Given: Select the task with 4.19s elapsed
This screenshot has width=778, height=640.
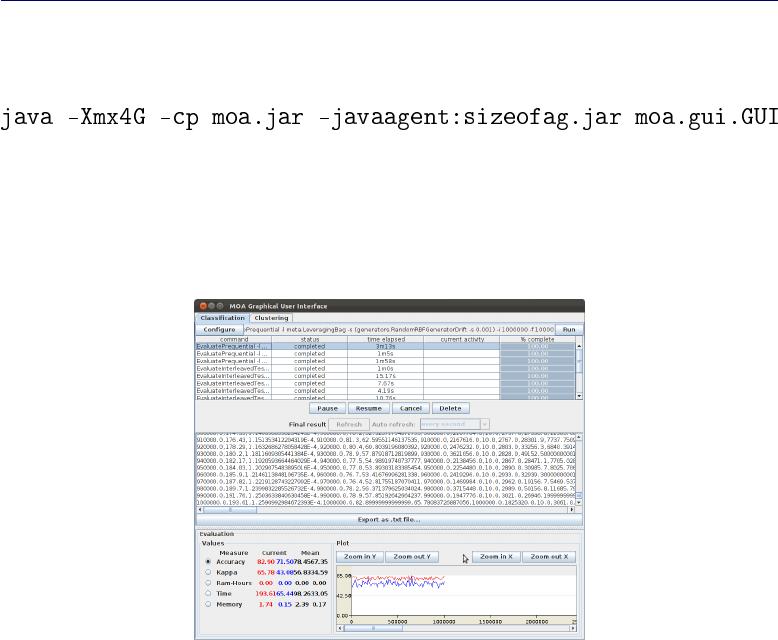Looking at the screenshot, I should [386, 391].
